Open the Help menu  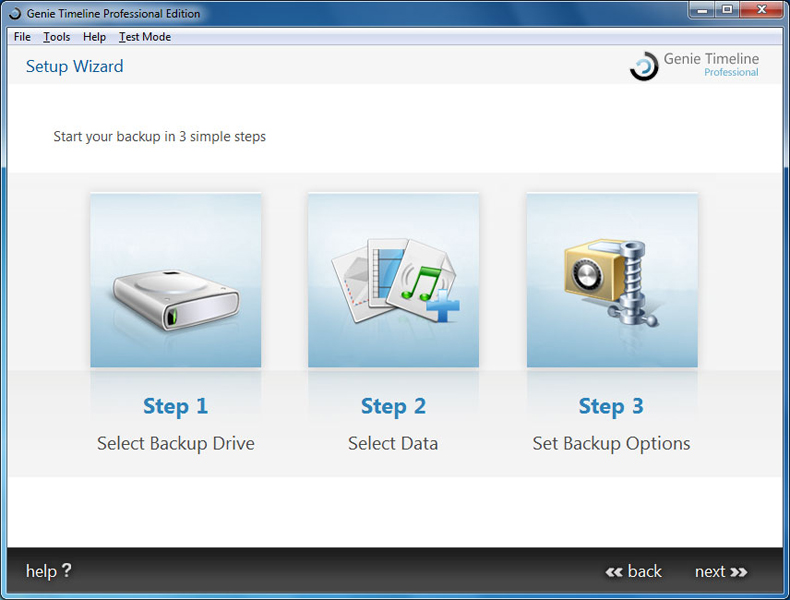(x=94, y=37)
